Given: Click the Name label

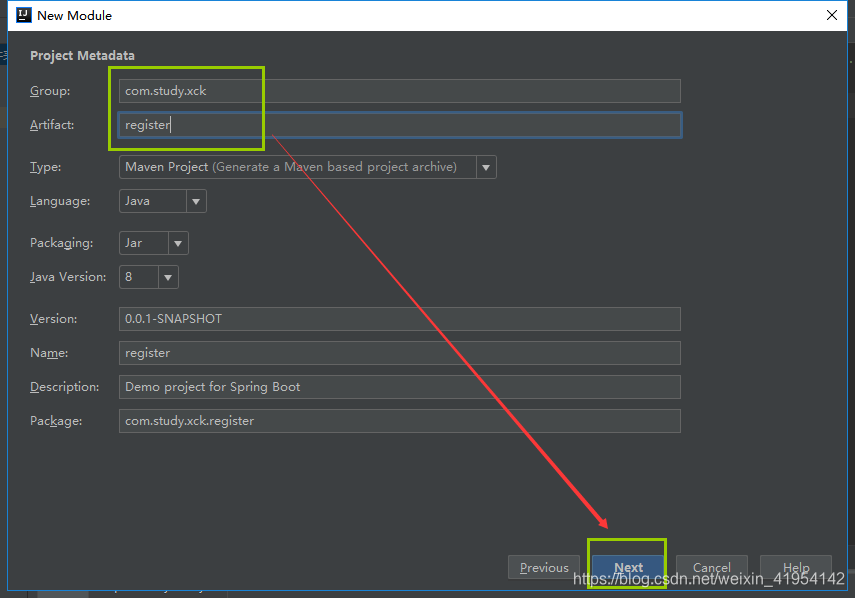Looking at the screenshot, I should click(x=49, y=353).
